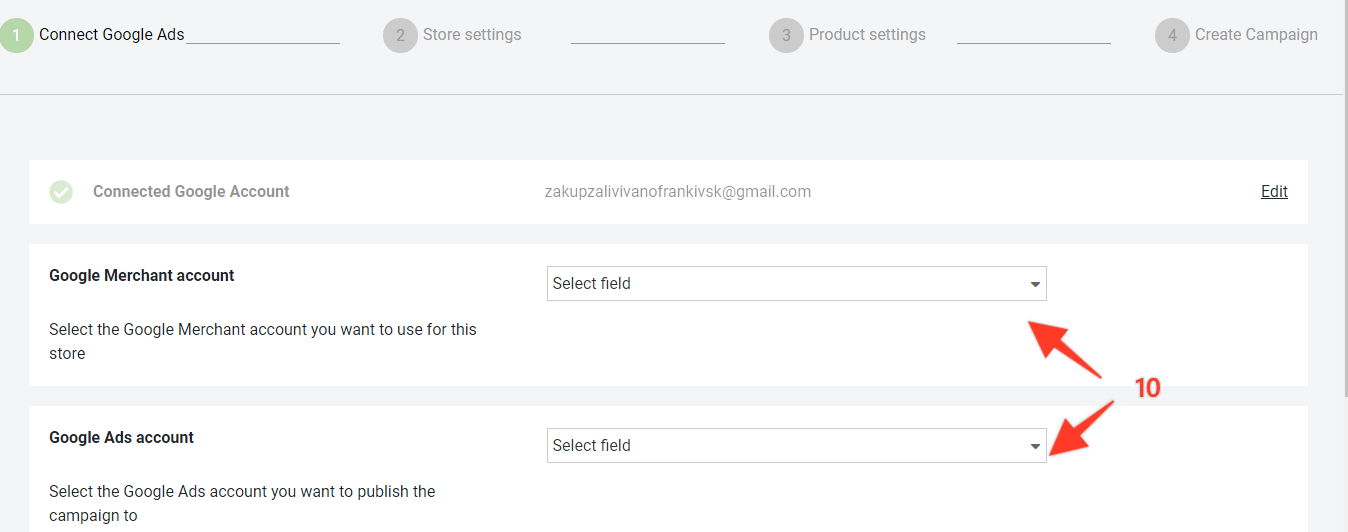Click the Google Ads account heading
Screen dimensions: 1348x532
coord(121,438)
